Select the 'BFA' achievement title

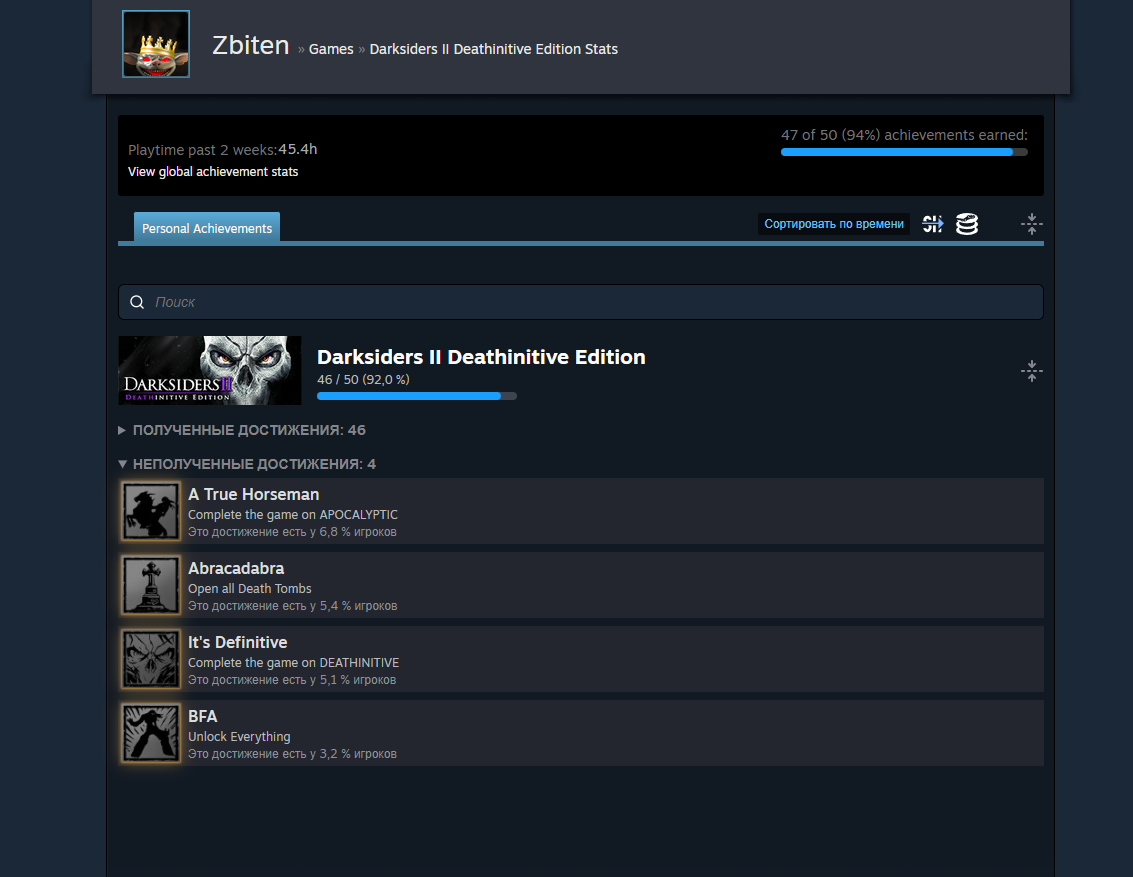(203, 717)
